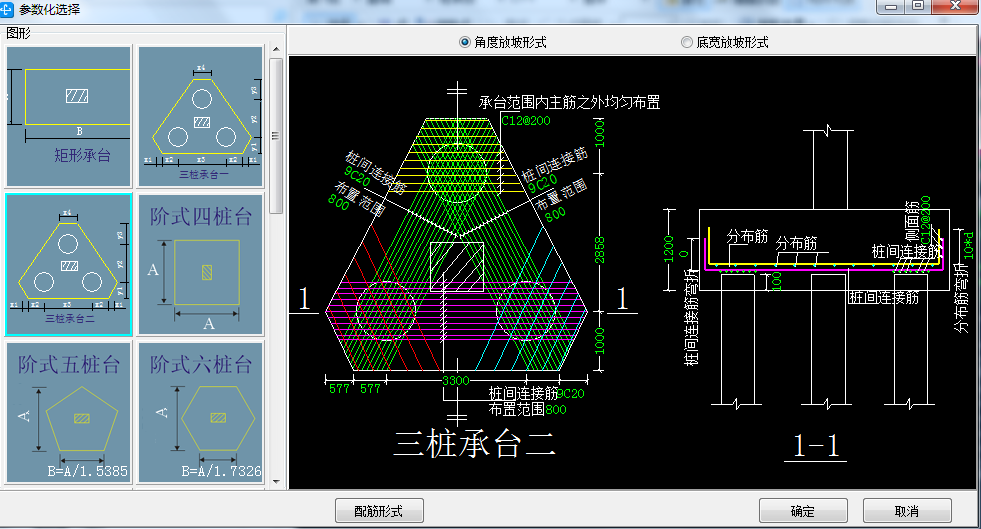
Task: Choose the 阶式五桩台 thumbnail
Action: pos(69,411)
